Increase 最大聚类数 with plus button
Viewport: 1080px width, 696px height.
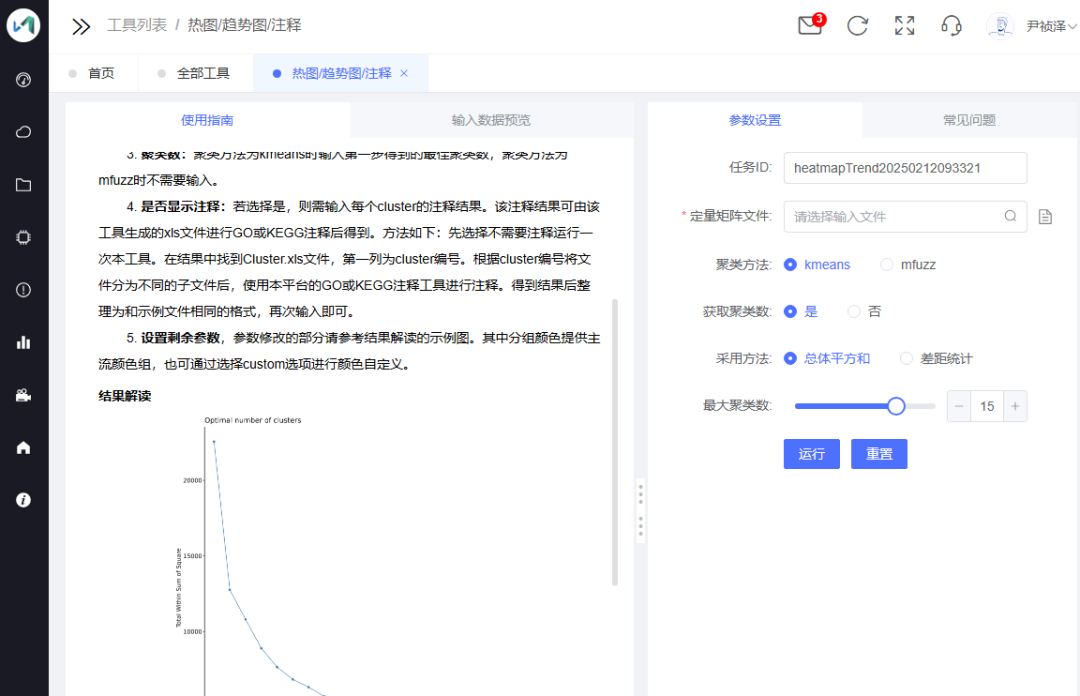click(1015, 407)
